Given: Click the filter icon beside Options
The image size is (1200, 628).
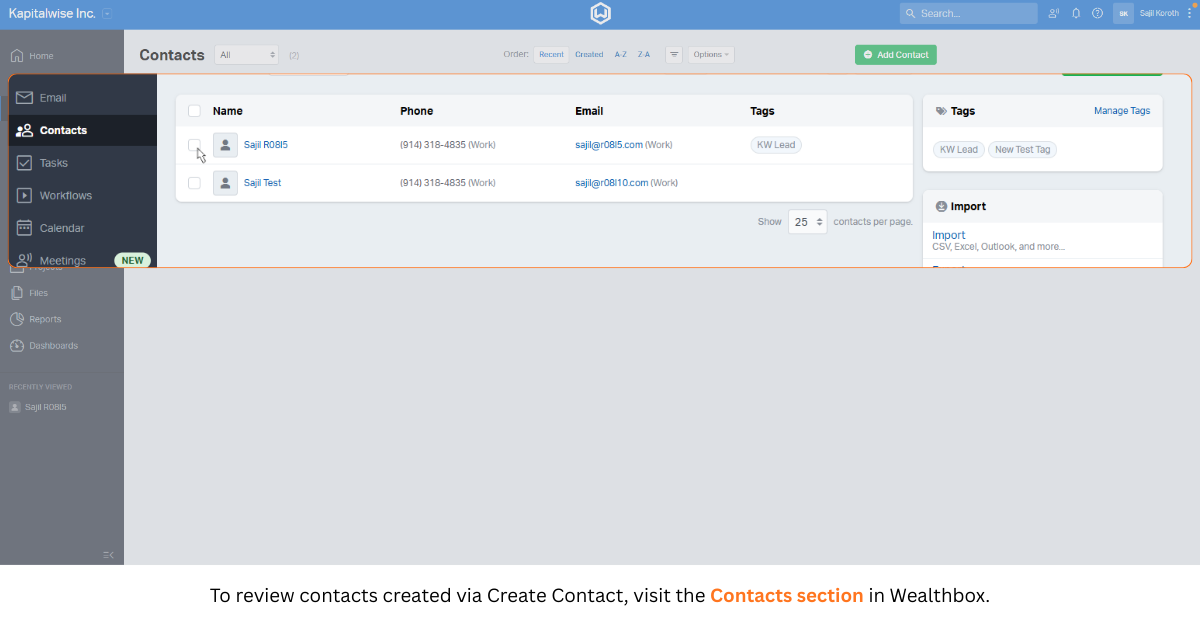Looking at the screenshot, I should (x=674, y=55).
